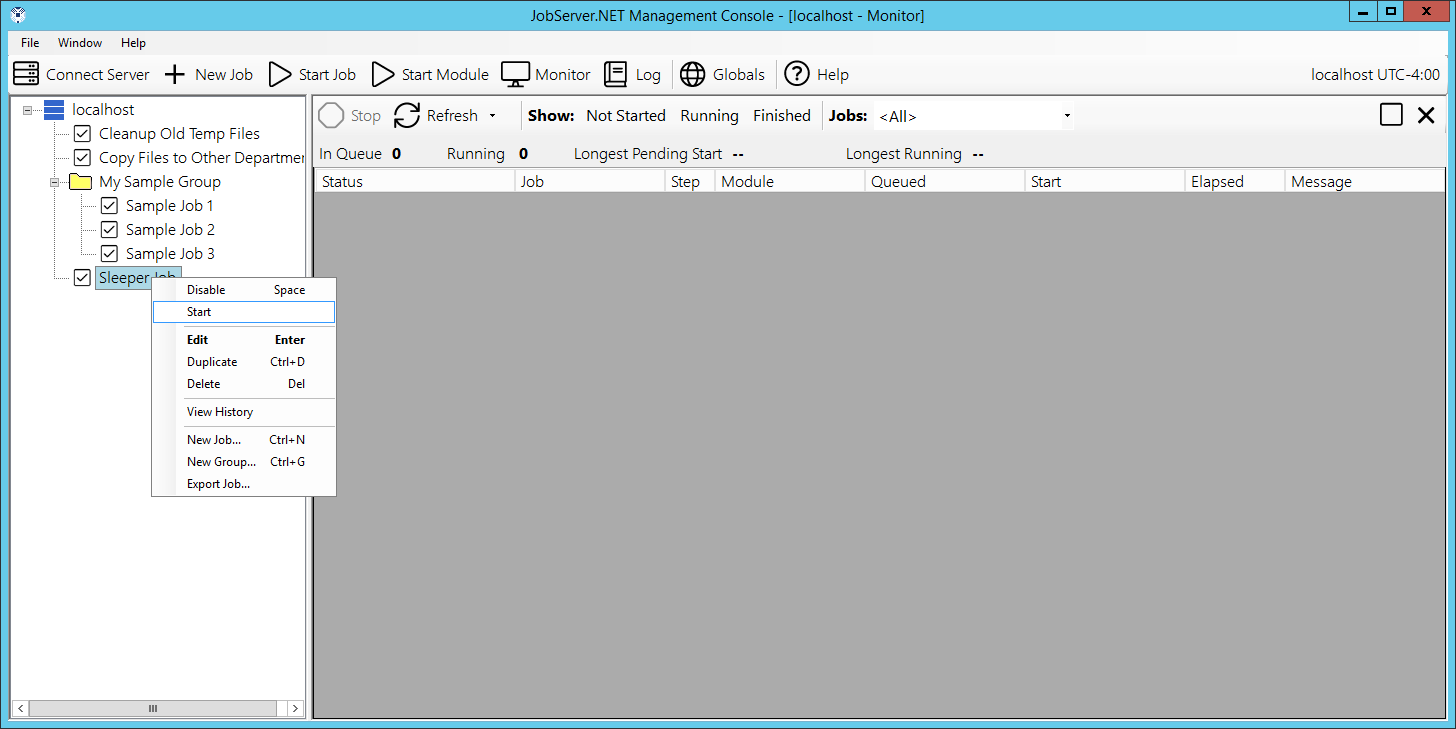Open the Monitor view icon

pos(515,74)
